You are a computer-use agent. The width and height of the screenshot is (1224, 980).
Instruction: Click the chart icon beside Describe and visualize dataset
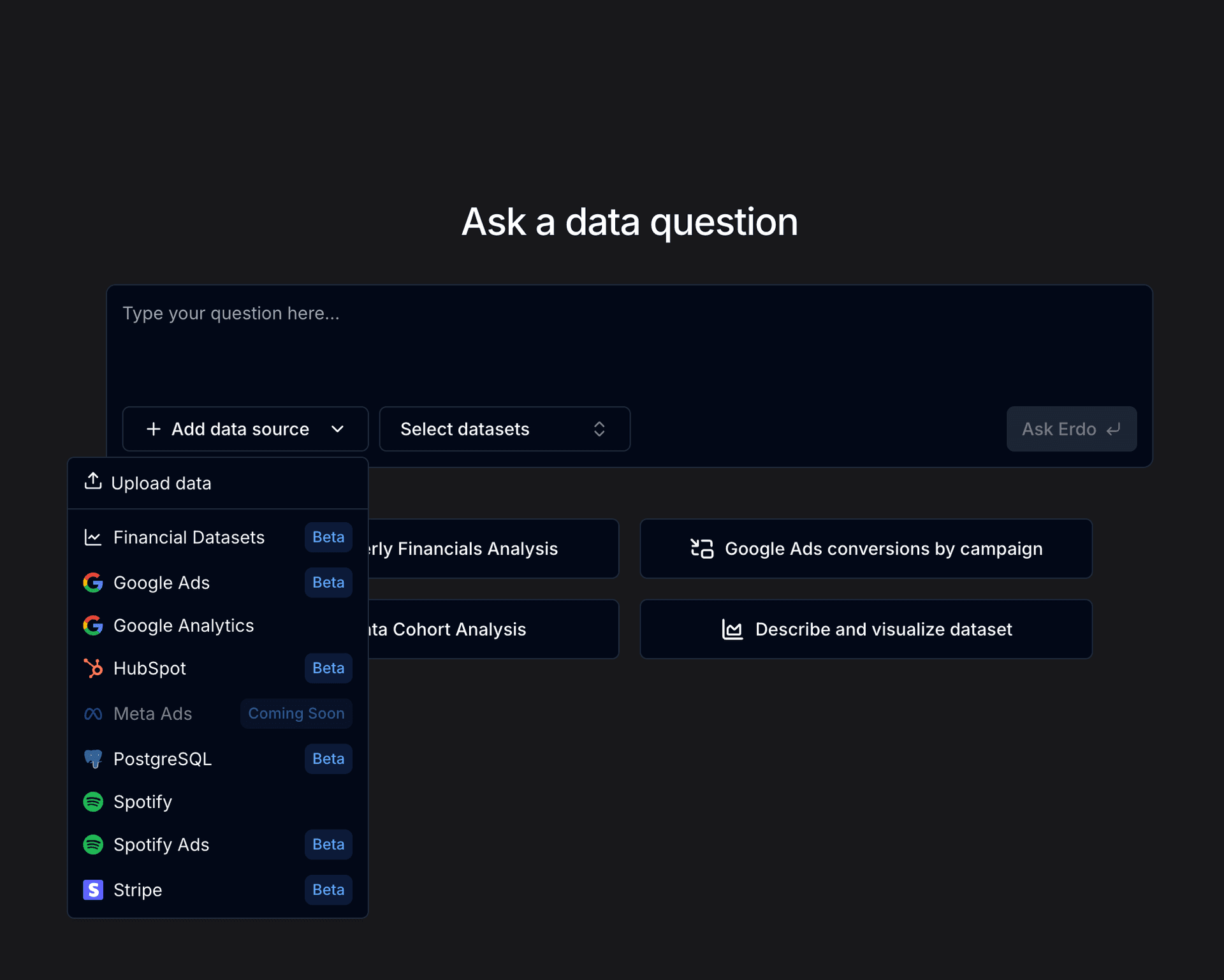click(x=732, y=629)
